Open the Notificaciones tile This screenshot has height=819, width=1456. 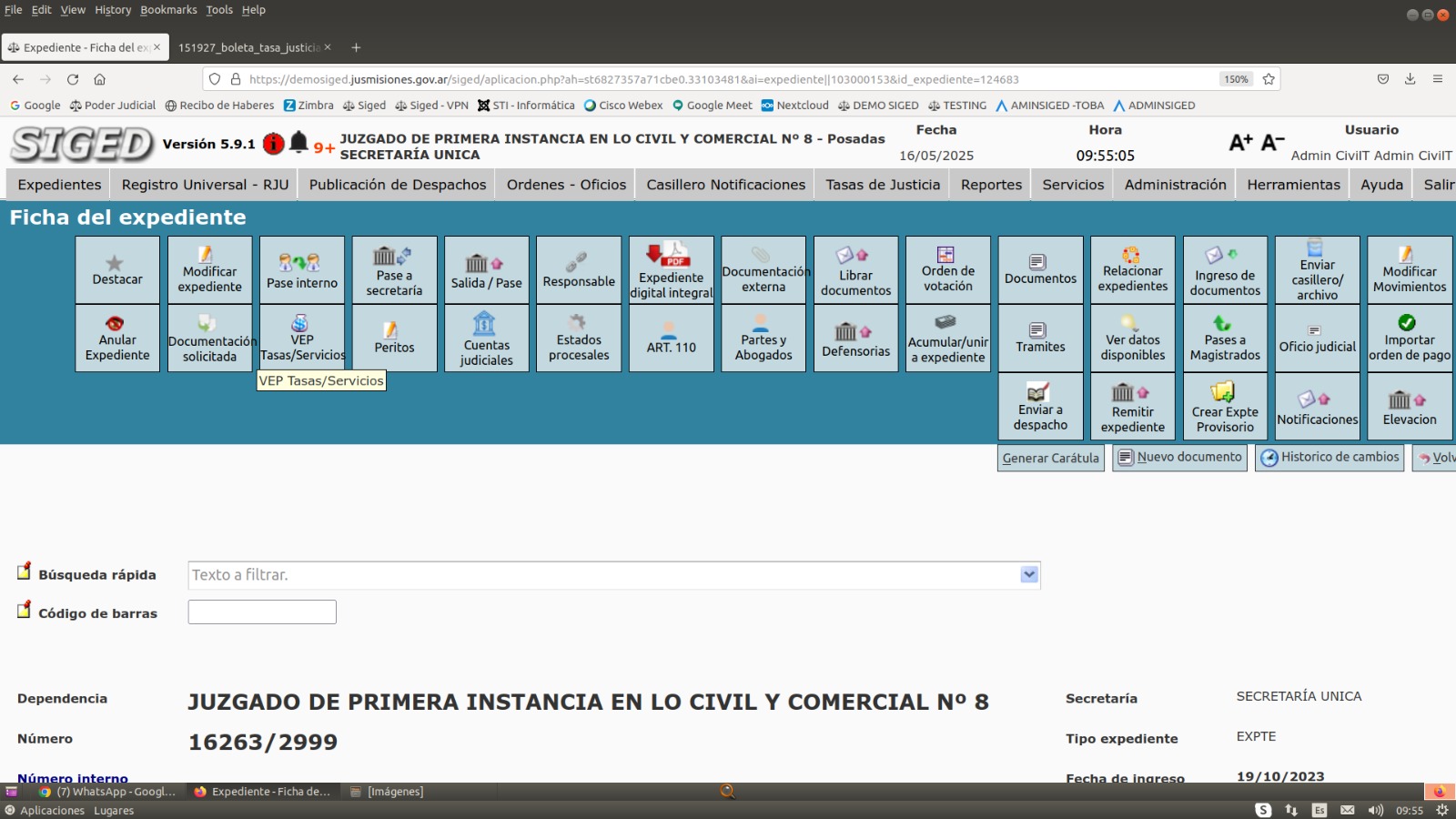tap(1318, 407)
